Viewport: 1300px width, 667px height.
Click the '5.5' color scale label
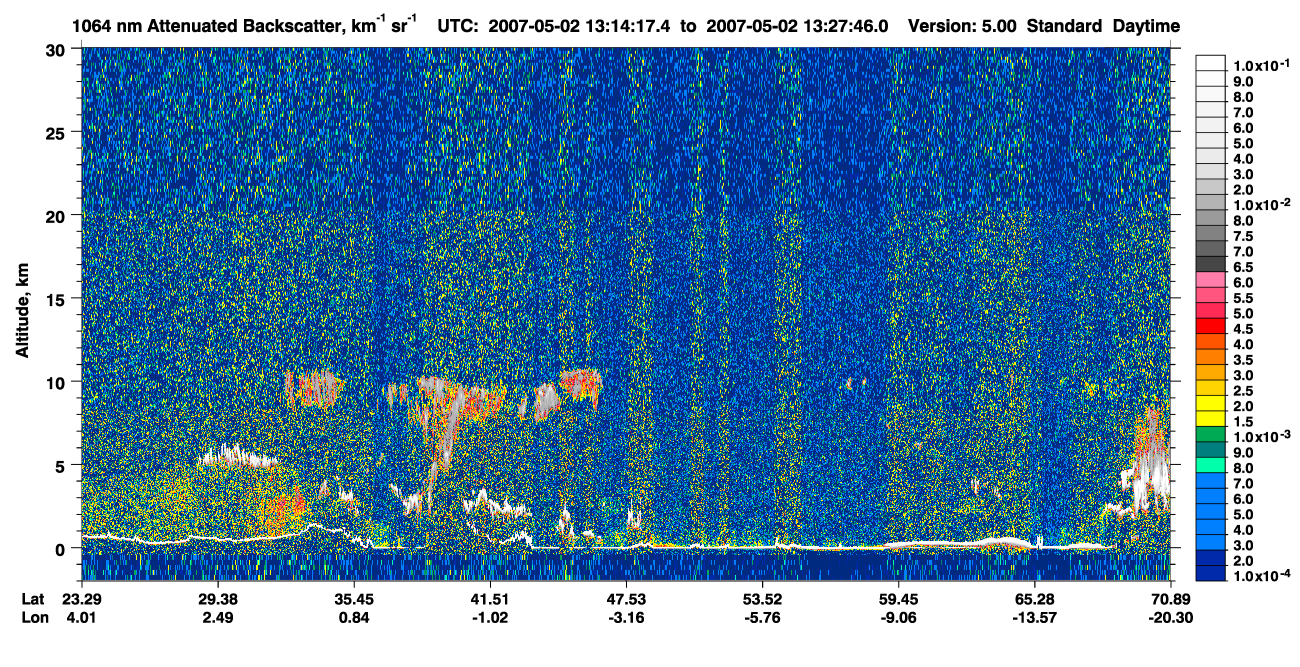(1243, 298)
